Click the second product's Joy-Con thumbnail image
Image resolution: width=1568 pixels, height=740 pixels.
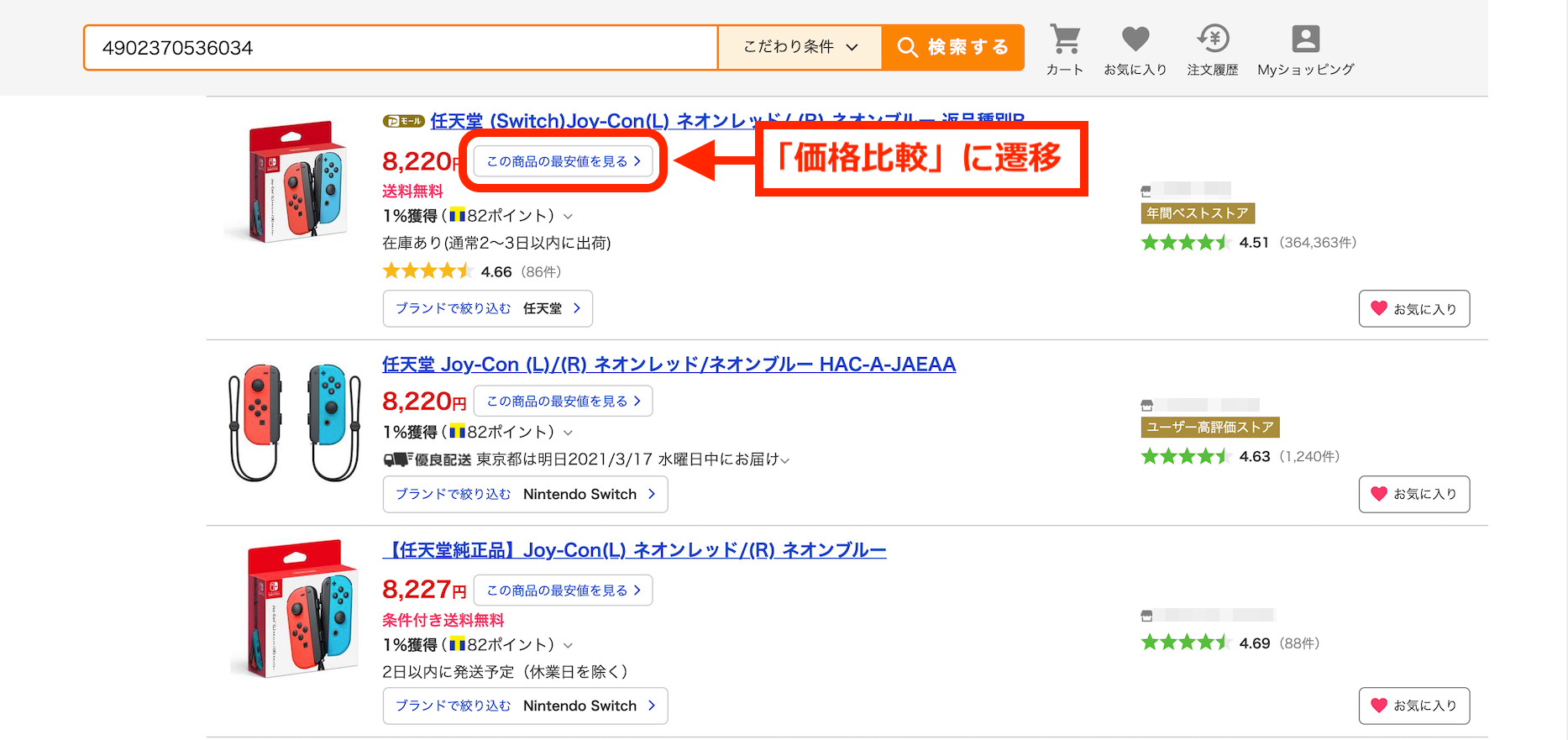point(294,422)
